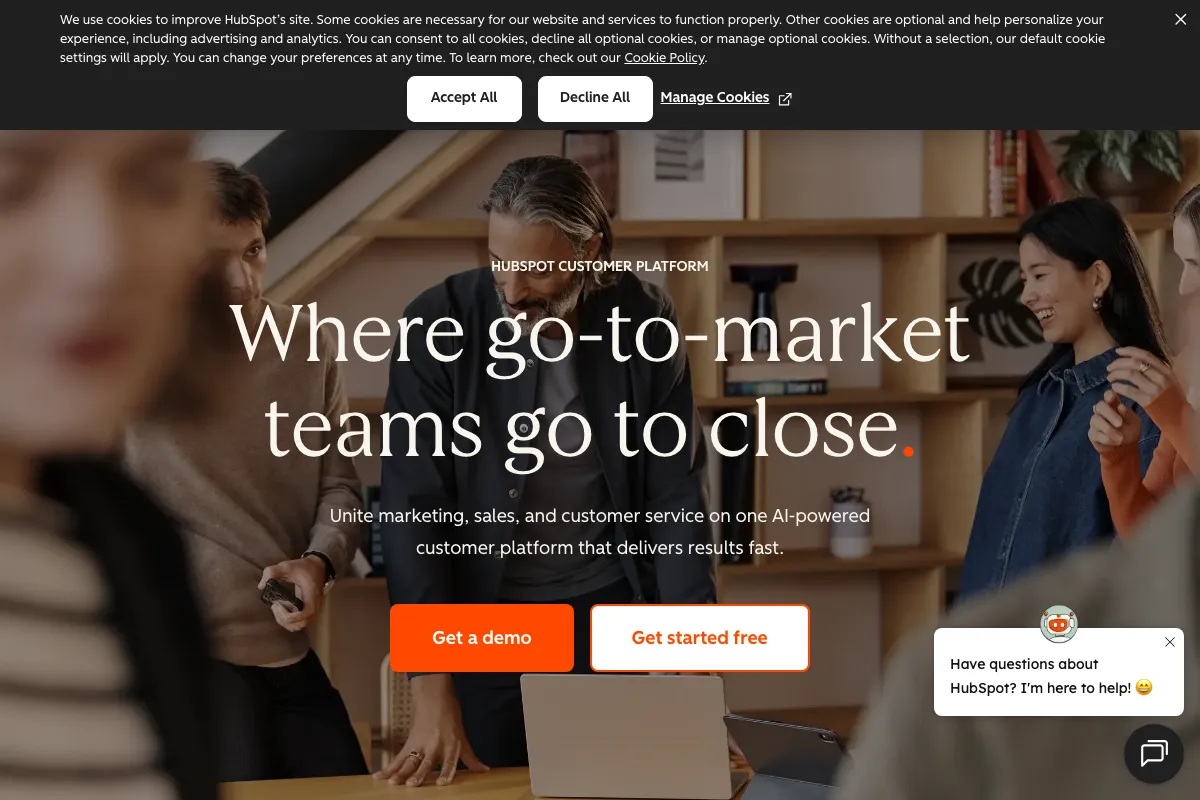The width and height of the screenshot is (1200, 800).
Task: Click the smiling woman in denim jacket
Action: [x=1060, y=400]
